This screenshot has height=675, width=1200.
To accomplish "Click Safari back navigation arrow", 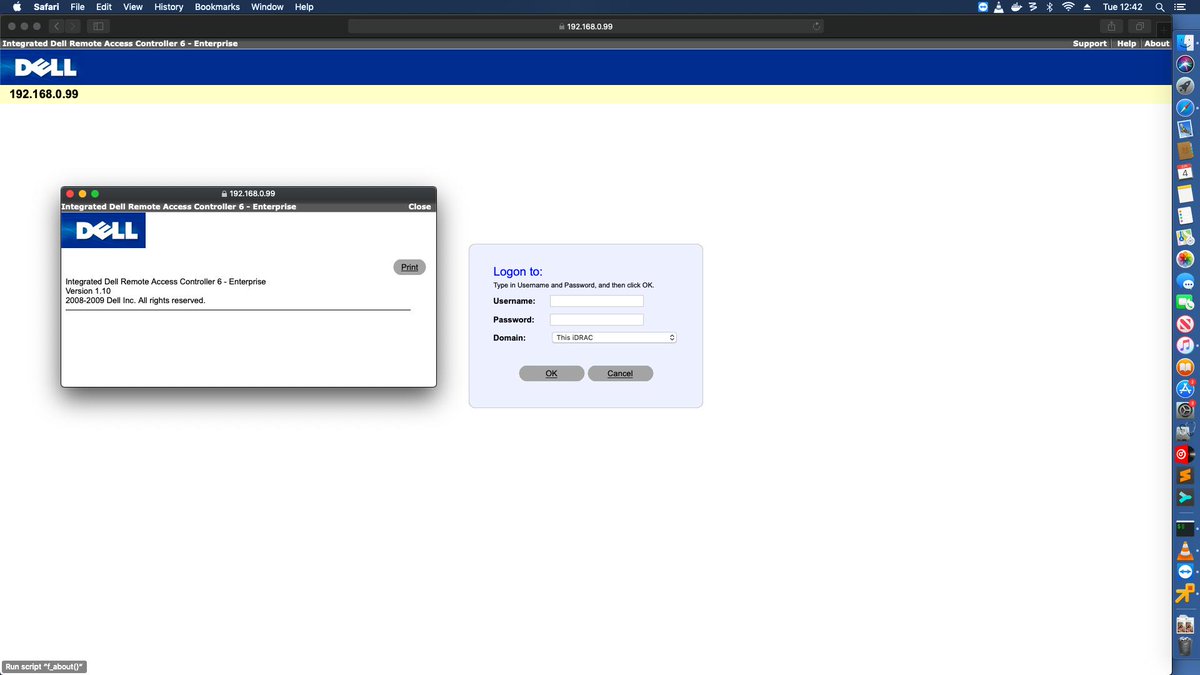I will 58,26.
